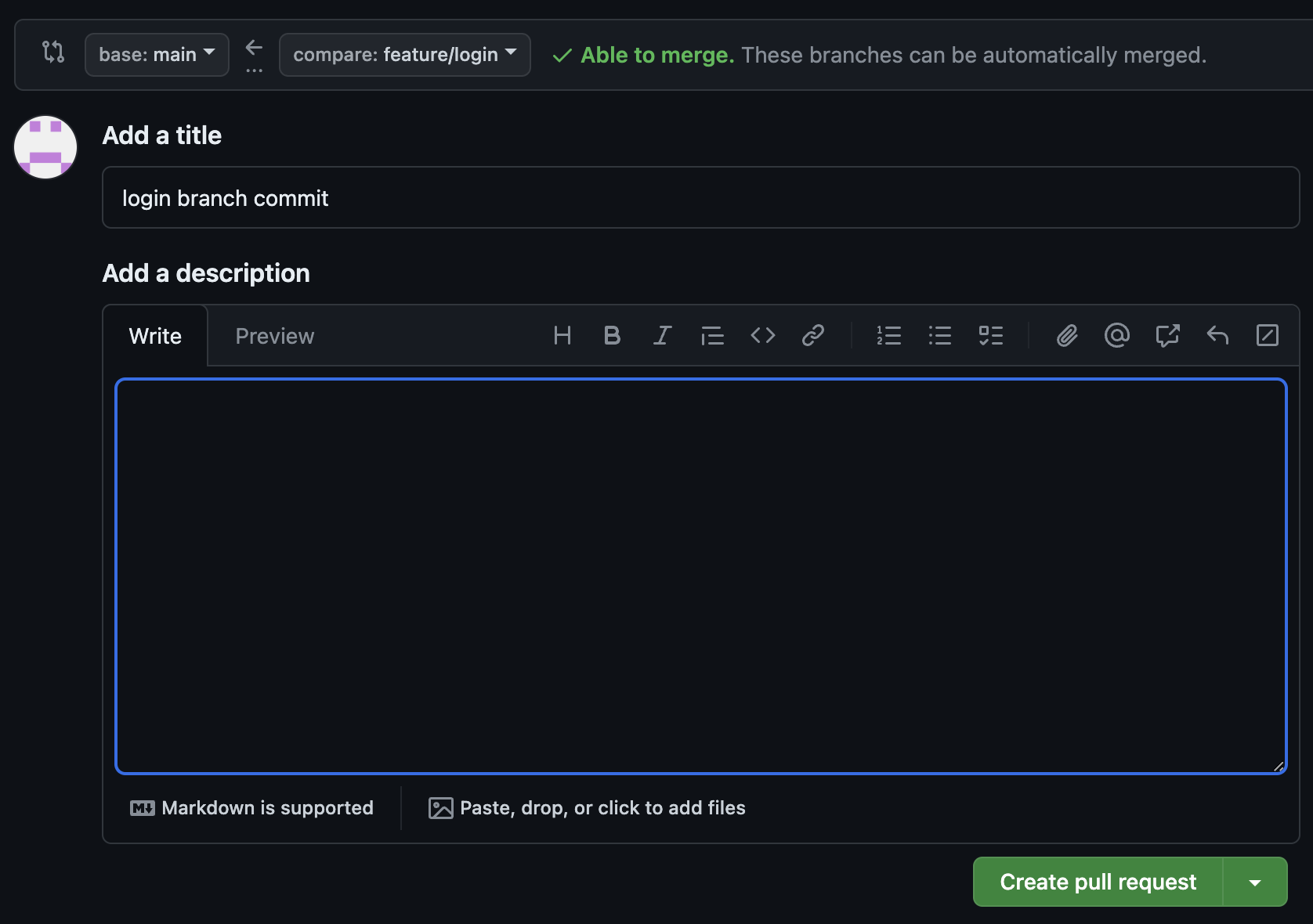
Task: Click the Create pull request button
Action: (x=1098, y=882)
